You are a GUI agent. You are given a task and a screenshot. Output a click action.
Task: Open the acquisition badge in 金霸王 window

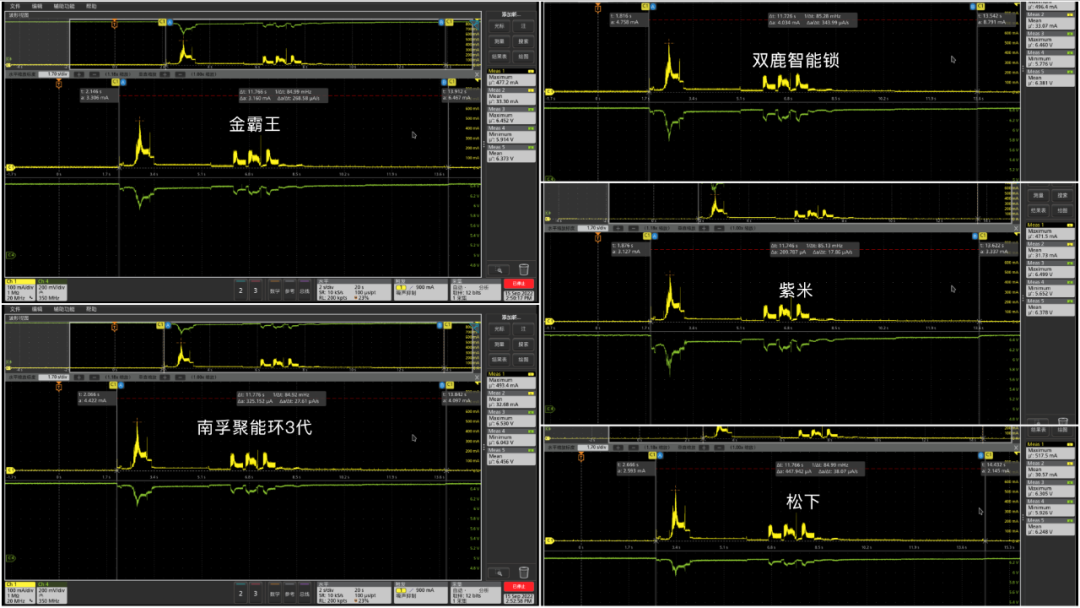click(x=475, y=290)
